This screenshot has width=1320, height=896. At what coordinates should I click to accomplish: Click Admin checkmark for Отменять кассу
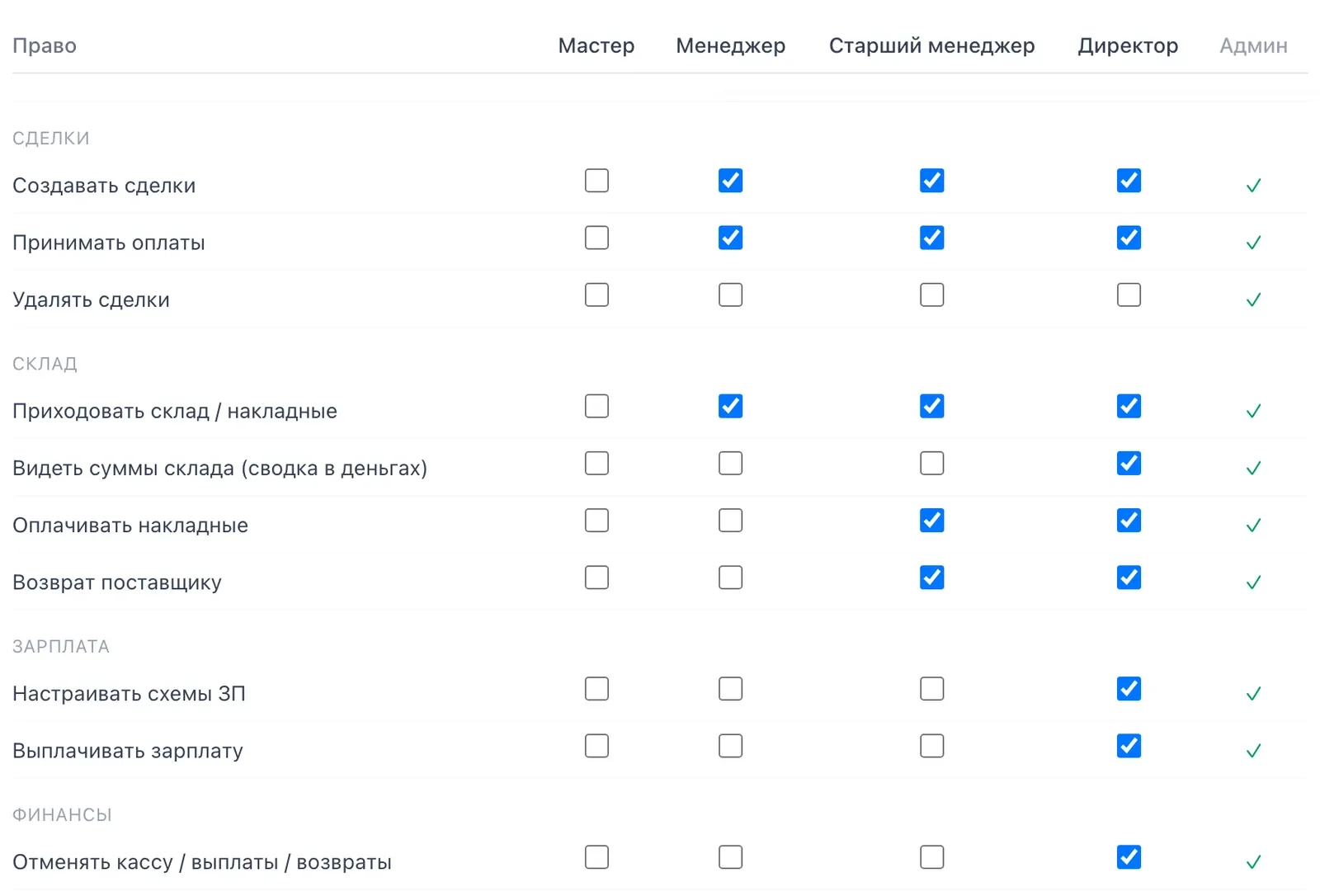click(1253, 862)
